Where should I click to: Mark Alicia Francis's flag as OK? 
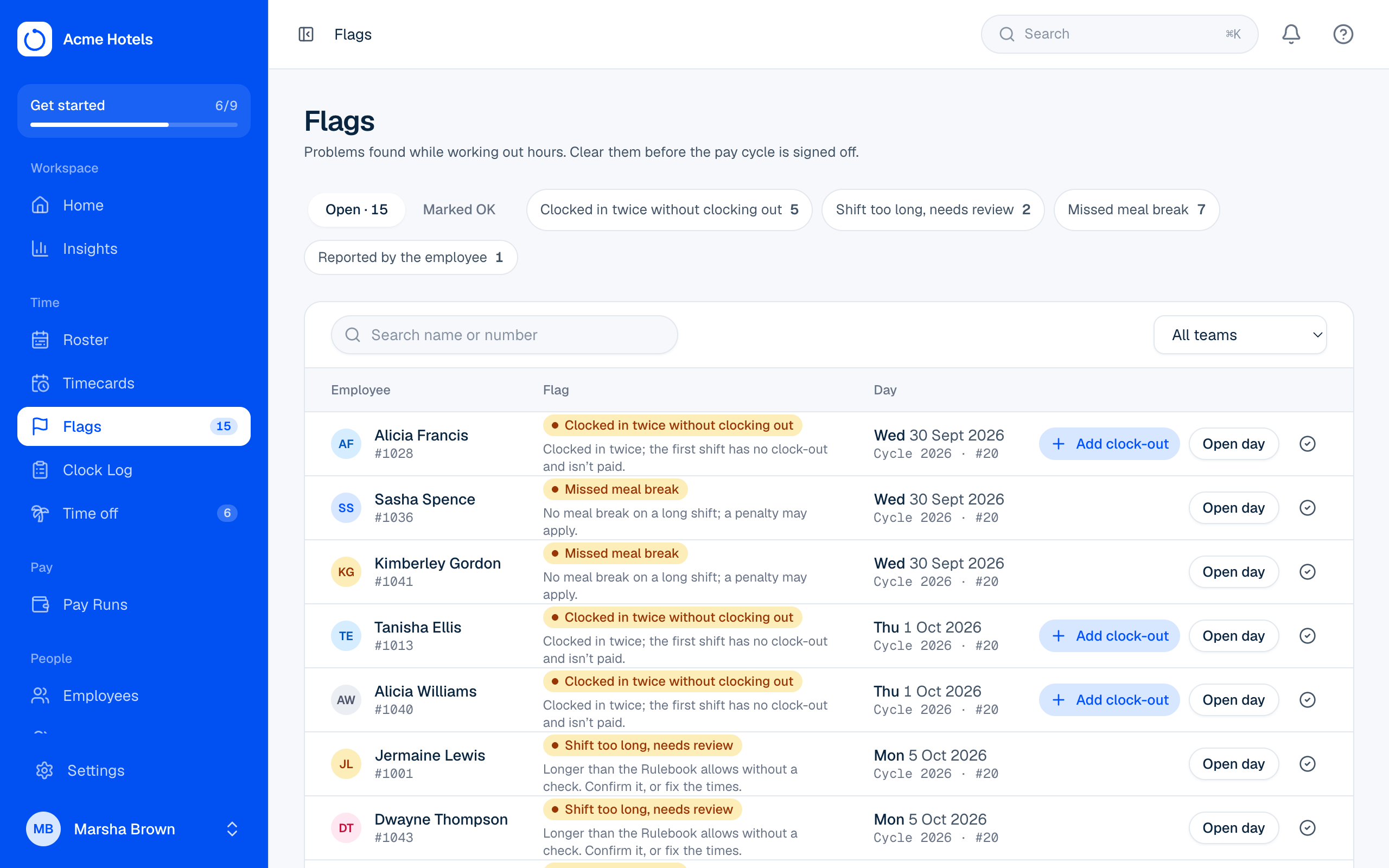[1308, 444]
